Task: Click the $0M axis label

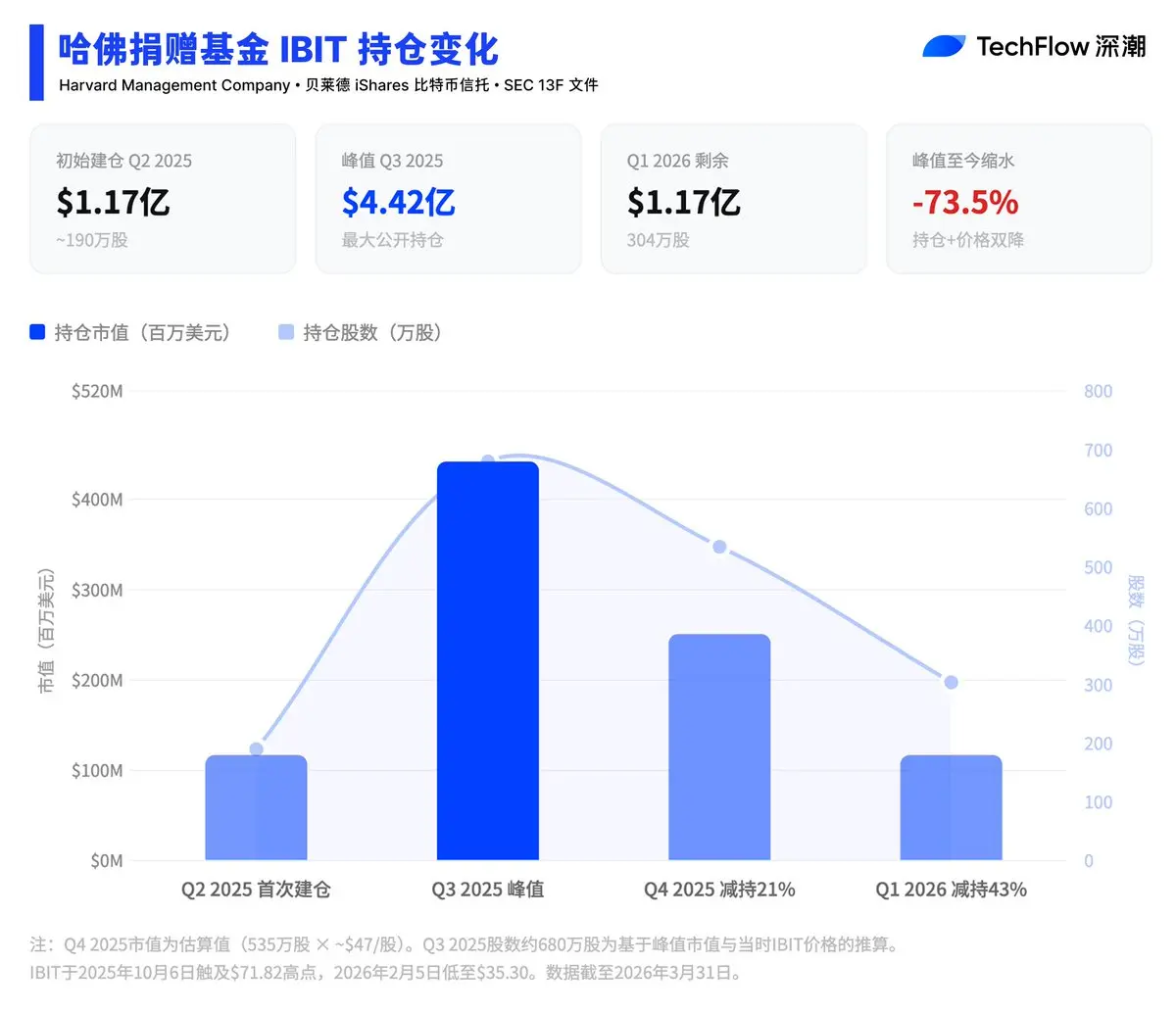Action: click(107, 861)
